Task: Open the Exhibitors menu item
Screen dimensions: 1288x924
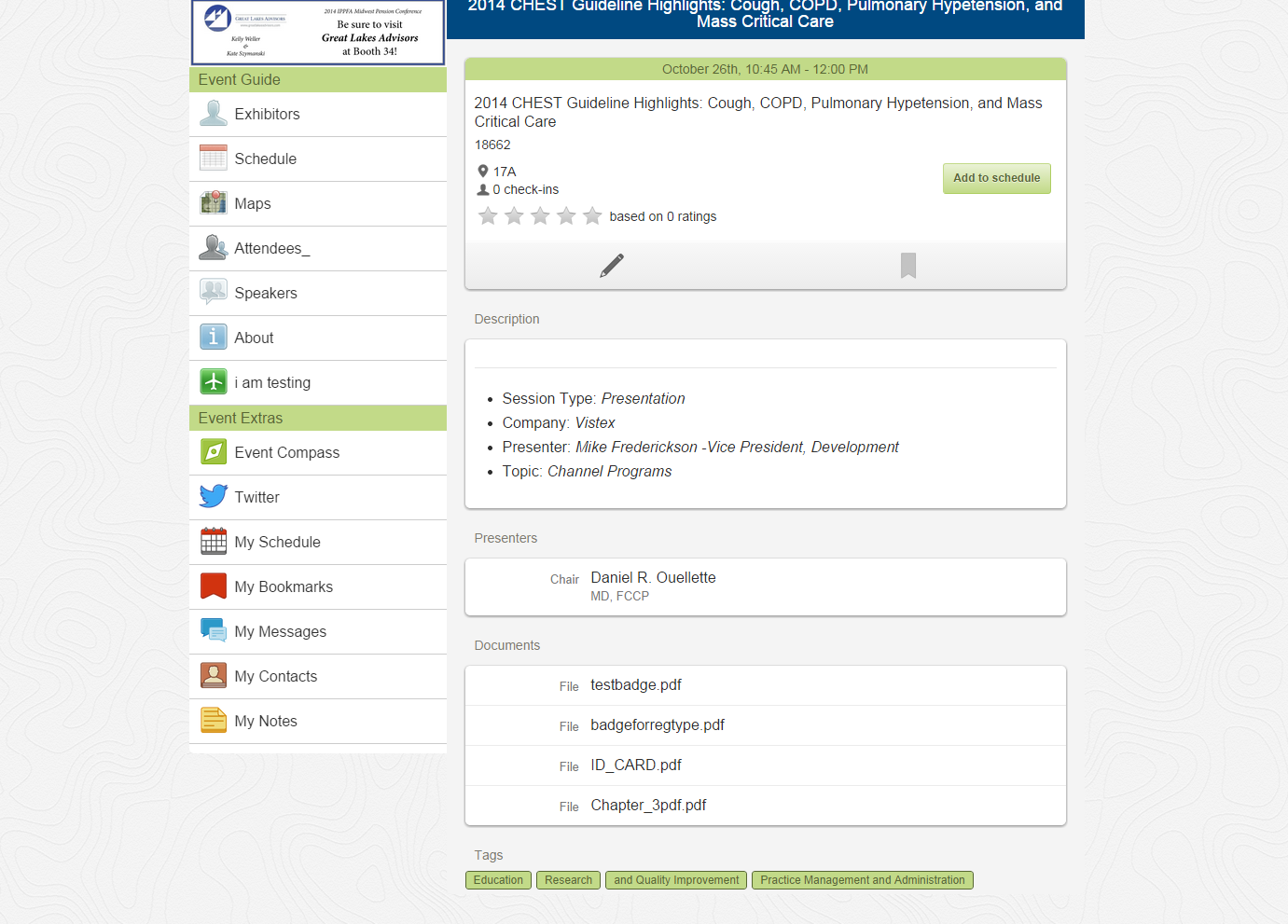Action: [x=318, y=115]
